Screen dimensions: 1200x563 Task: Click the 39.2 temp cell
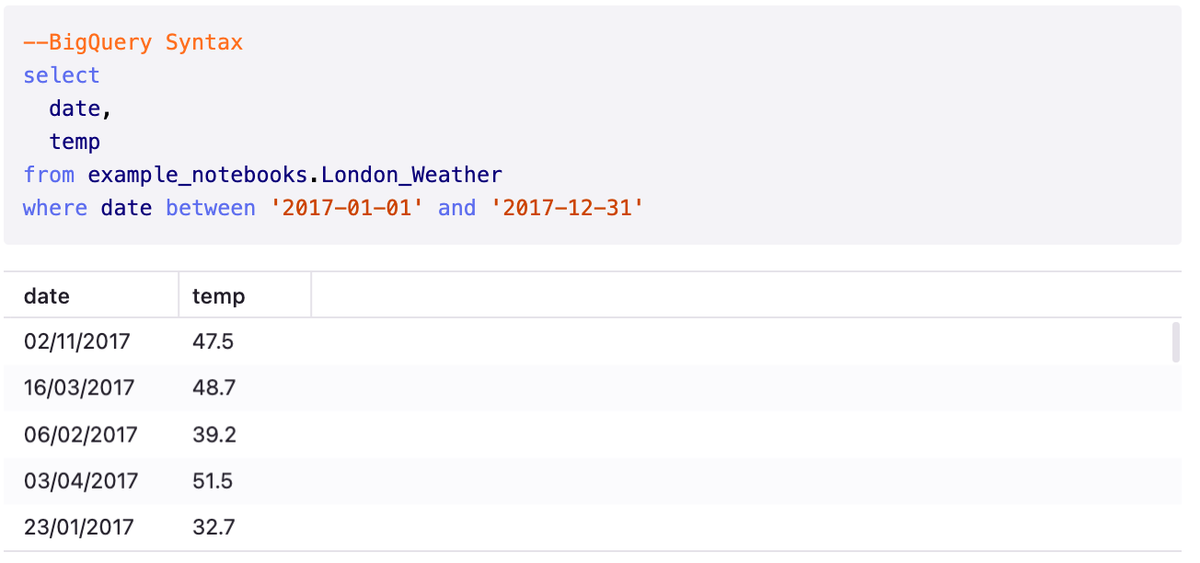(214, 435)
